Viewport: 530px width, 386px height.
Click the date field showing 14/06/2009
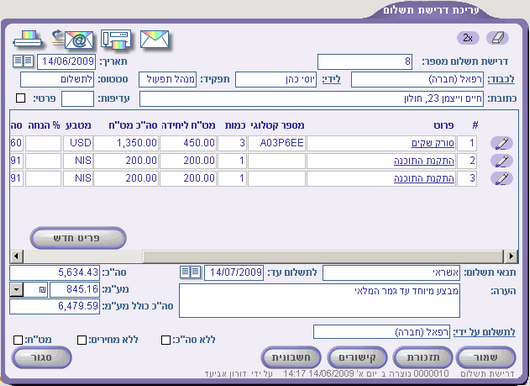point(66,62)
